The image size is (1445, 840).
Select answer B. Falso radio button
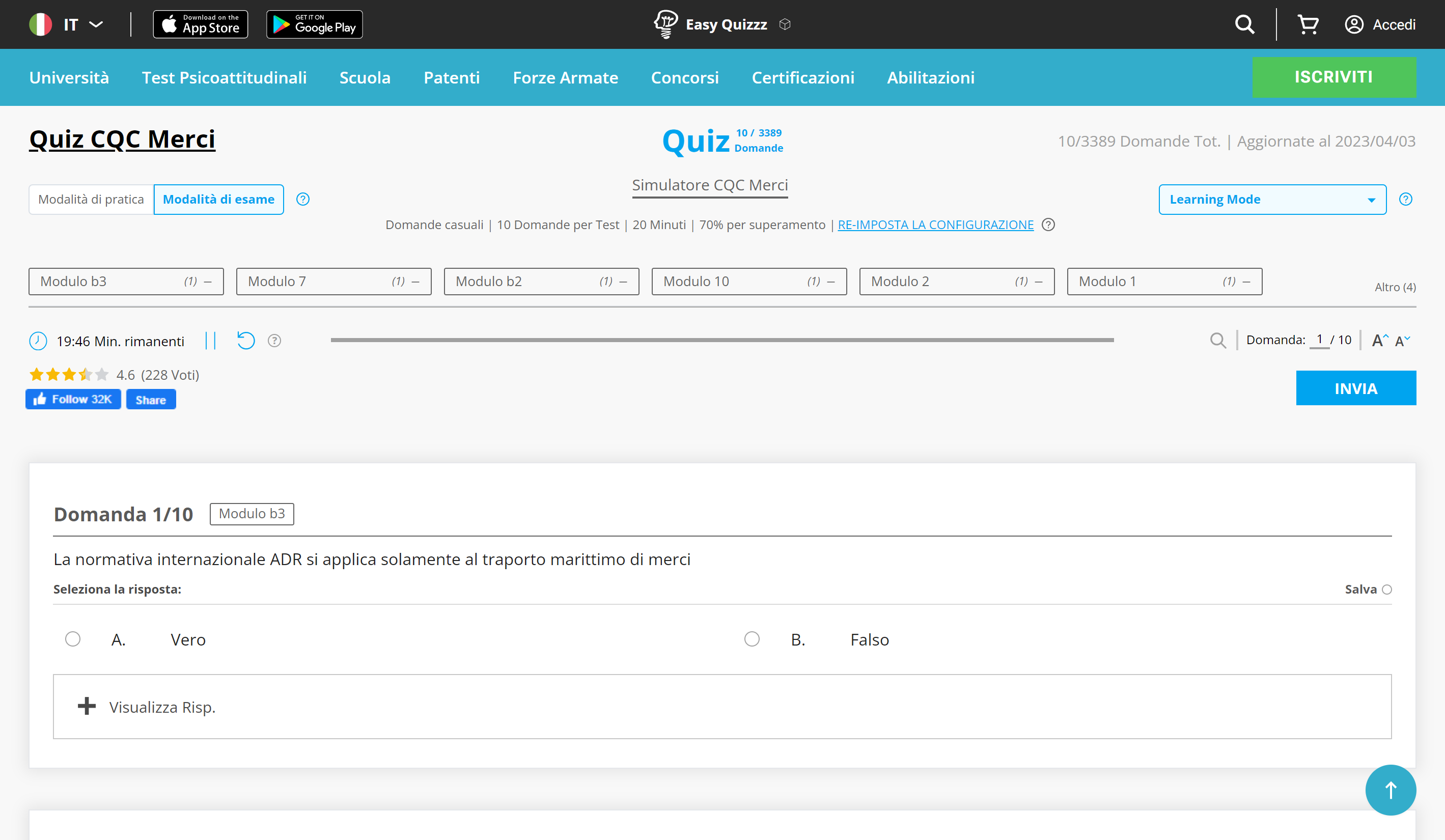tap(752, 639)
